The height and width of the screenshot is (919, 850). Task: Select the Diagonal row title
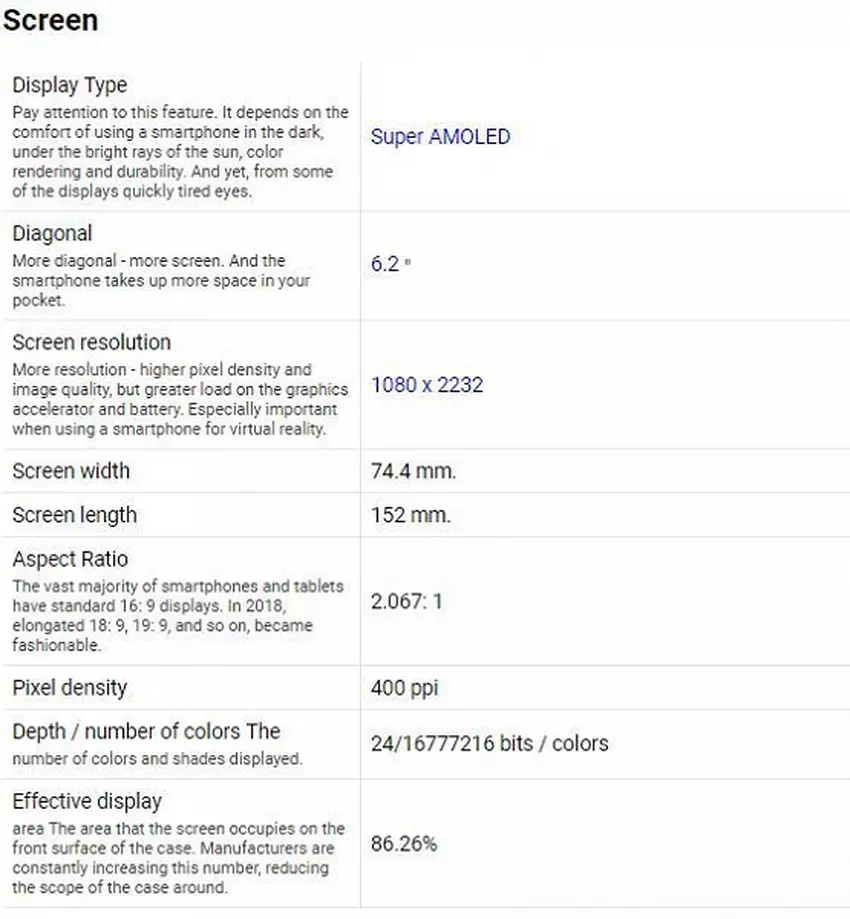click(x=52, y=234)
